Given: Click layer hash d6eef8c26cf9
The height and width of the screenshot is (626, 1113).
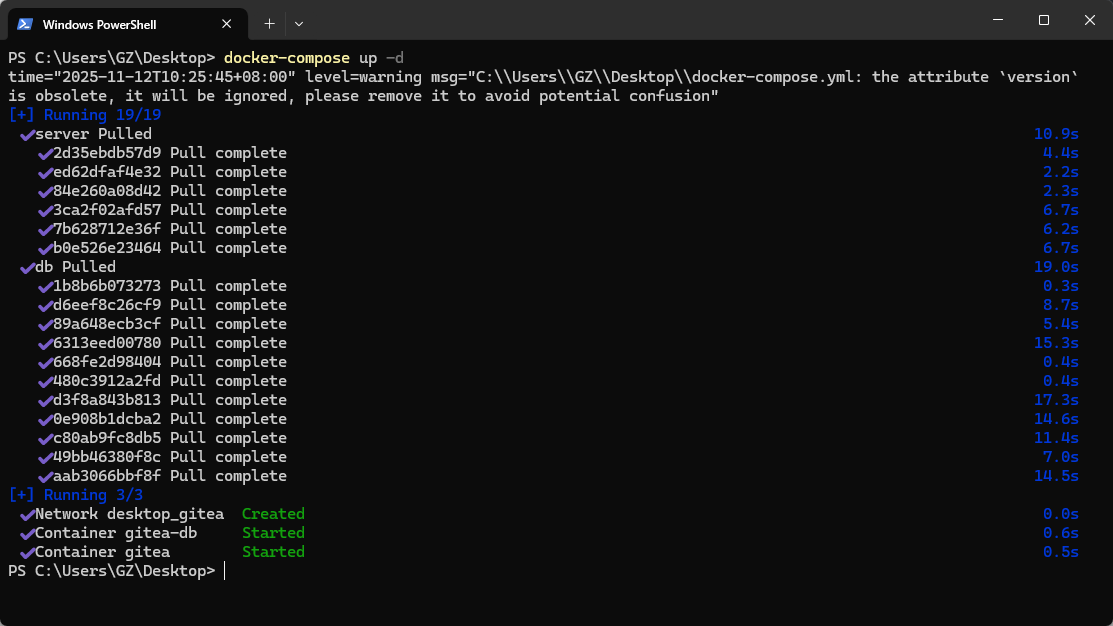Looking at the screenshot, I should pos(107,305).
